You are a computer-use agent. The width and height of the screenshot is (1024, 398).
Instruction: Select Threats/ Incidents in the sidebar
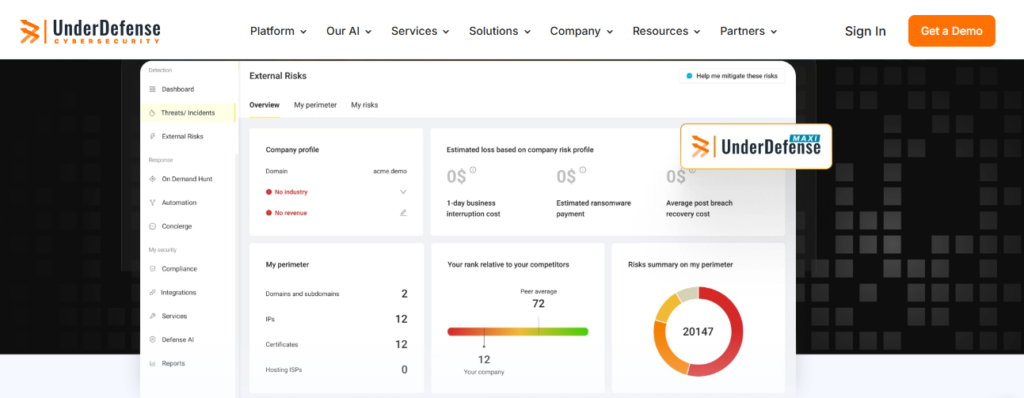188,113
